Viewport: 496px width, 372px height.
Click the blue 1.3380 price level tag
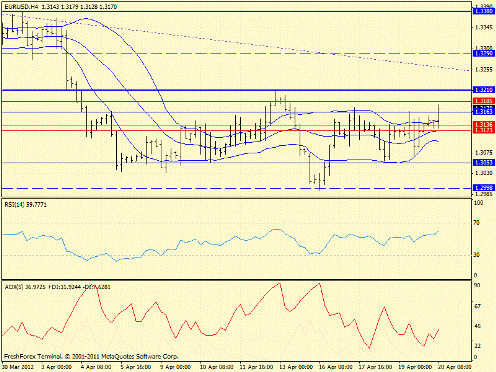484,11
